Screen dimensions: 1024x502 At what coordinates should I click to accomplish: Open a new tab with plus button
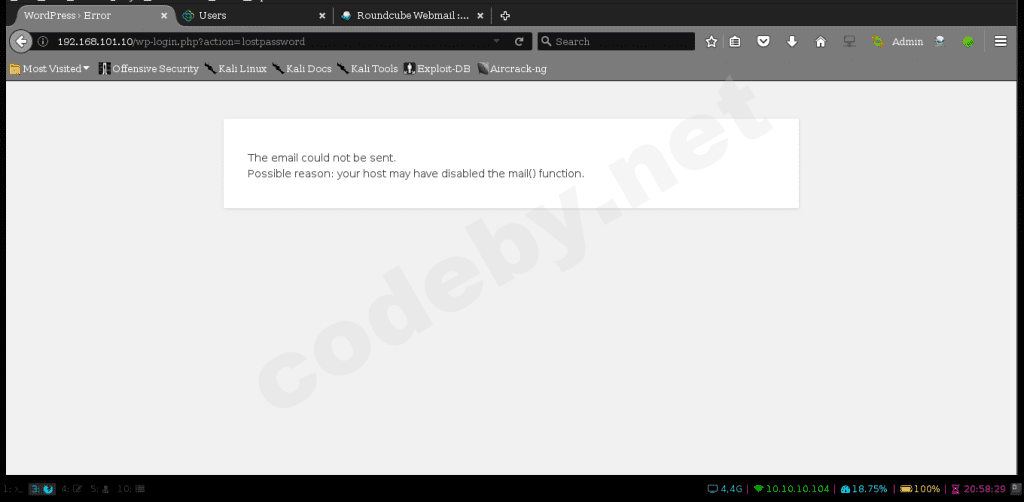505,16
